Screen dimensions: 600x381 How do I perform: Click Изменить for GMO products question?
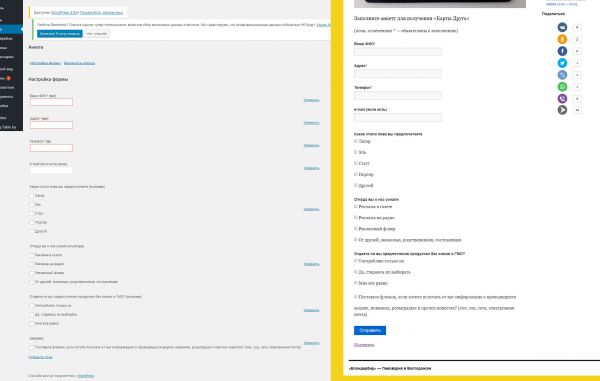point(311,310)
